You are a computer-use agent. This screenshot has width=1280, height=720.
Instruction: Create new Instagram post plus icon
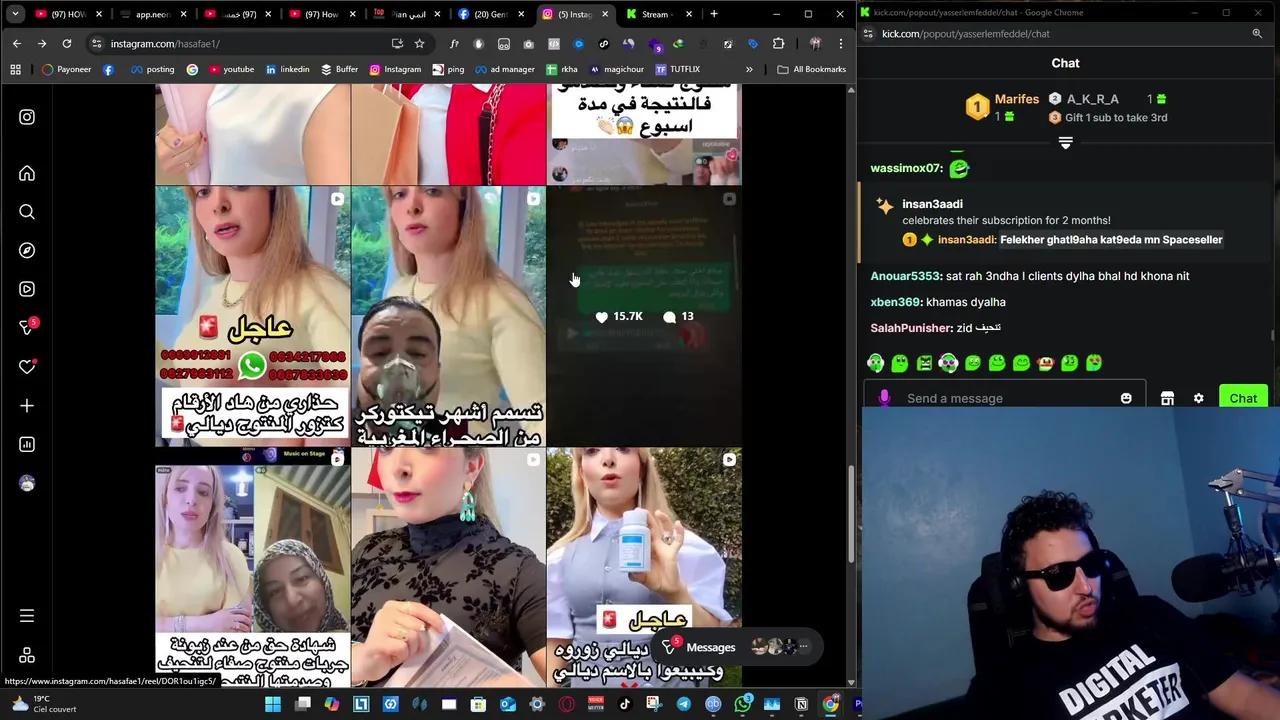[27, 406]
